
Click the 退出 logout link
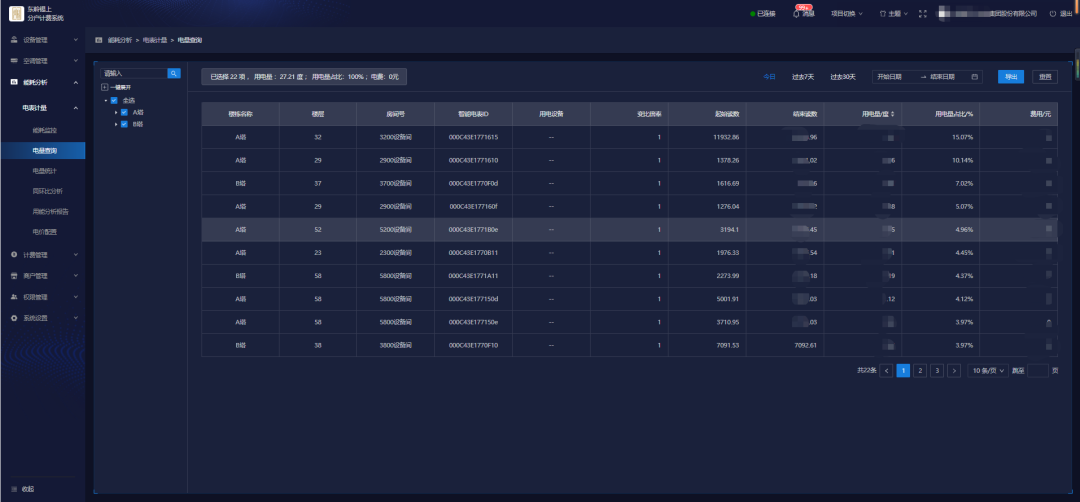[x=1067, y=14]
